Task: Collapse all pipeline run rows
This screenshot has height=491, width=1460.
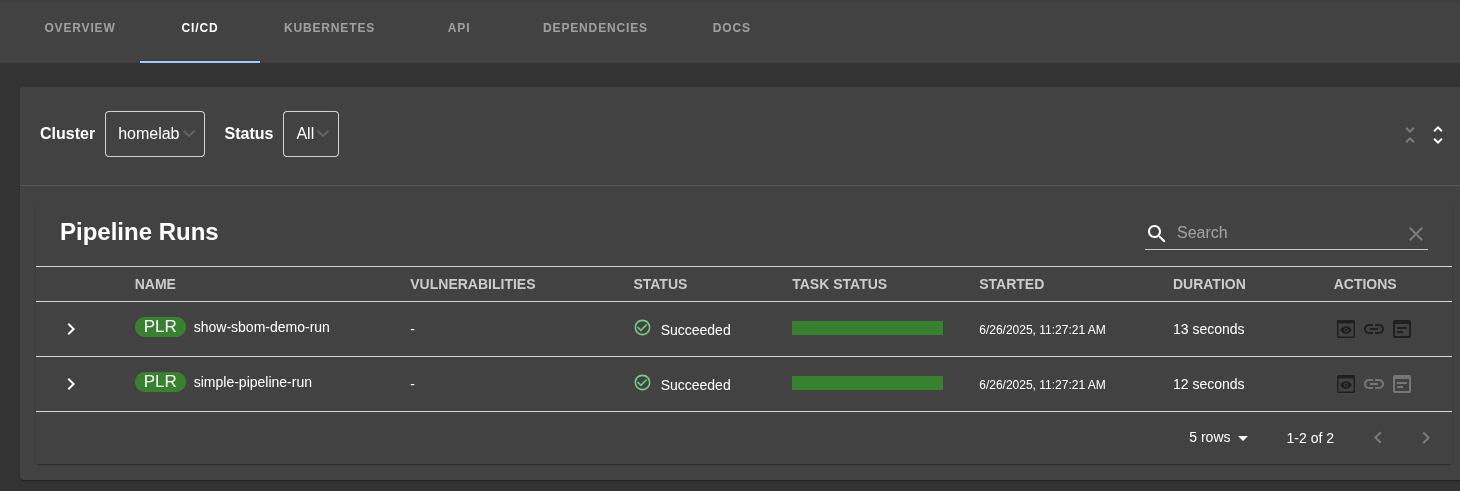Action: pyautogui.click(x=1410, y=134)
